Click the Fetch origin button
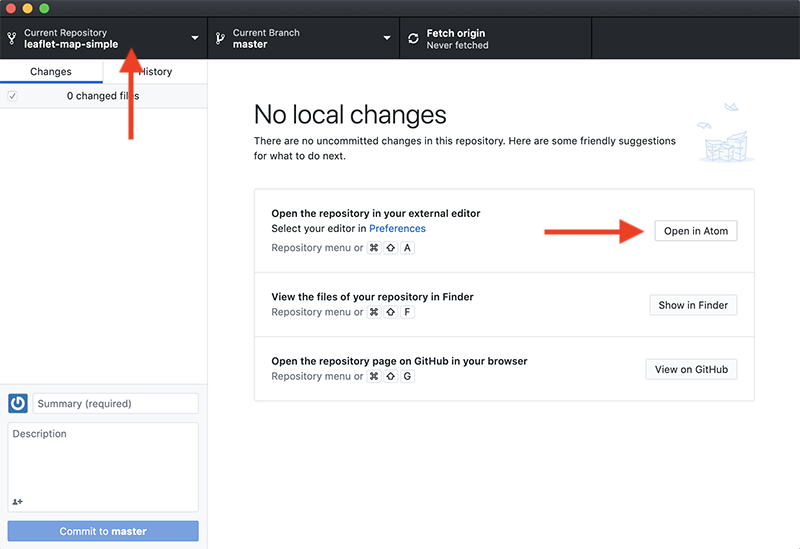This screenshot has width=800, height=549. click(x=495, y=38)
